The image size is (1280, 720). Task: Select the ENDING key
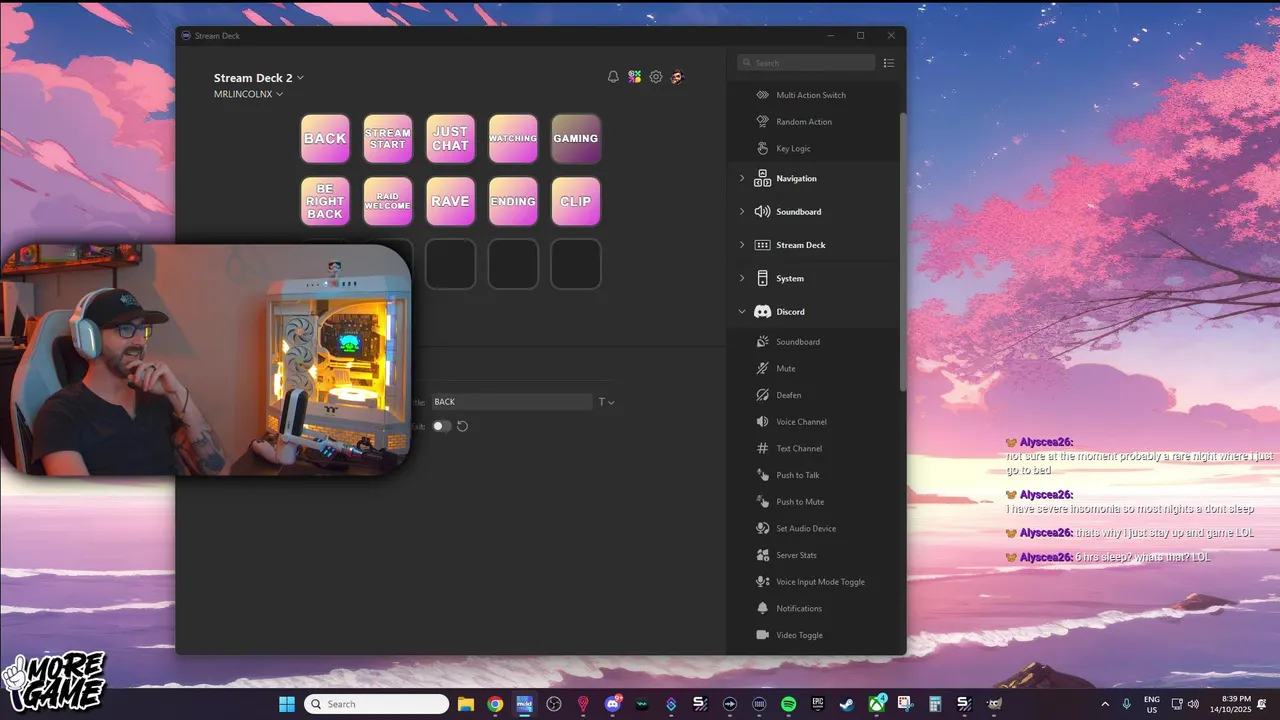click(513, 202)
